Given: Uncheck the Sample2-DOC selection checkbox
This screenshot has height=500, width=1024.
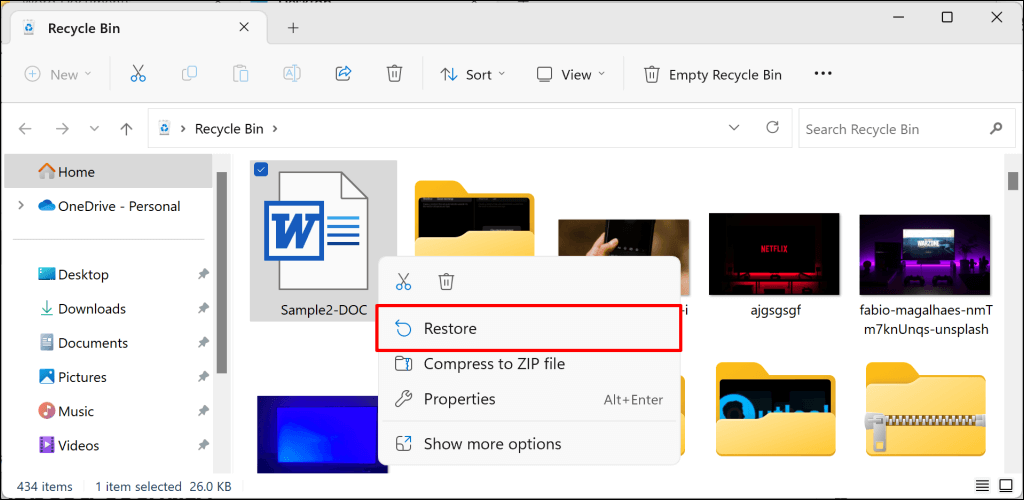Looking at the screenshot, I should (261, 170).
